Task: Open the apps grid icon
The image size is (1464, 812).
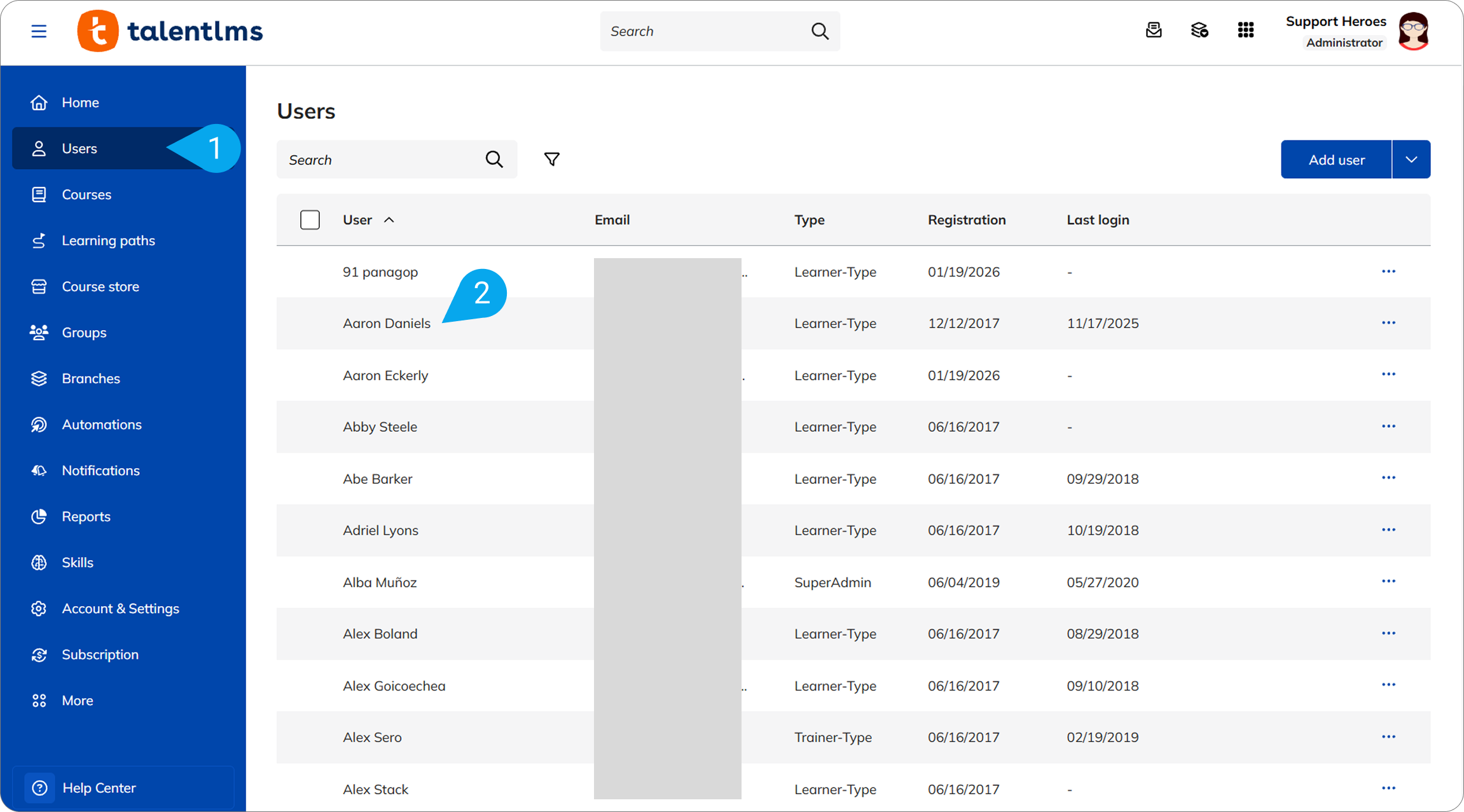Action: point(1246,31)
